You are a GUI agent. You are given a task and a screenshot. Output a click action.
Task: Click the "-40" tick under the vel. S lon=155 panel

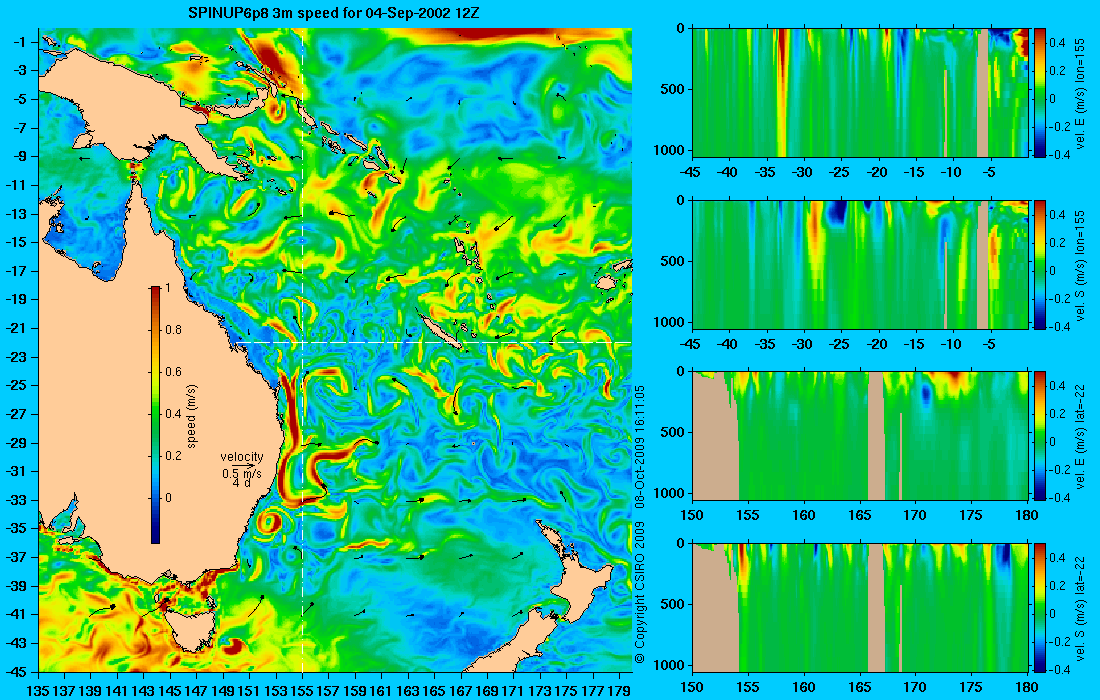click(728, 344)
